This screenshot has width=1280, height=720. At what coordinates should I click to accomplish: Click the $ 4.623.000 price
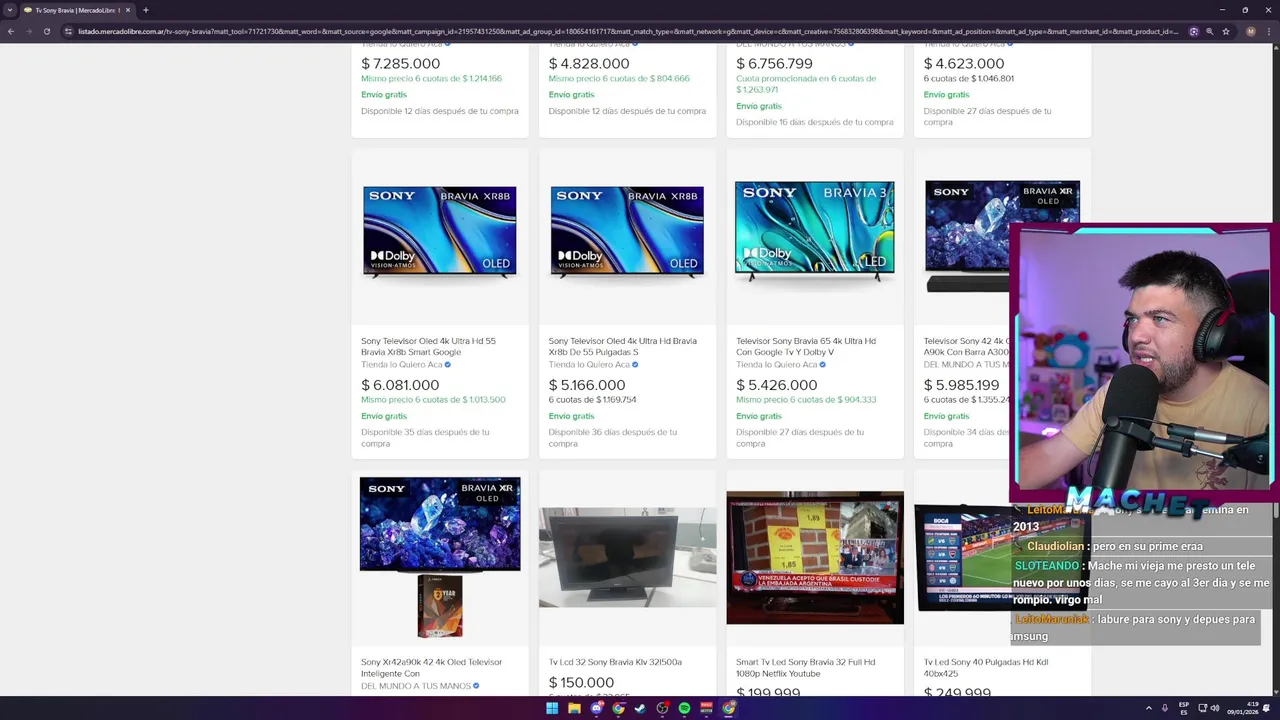tap(964, 63)
